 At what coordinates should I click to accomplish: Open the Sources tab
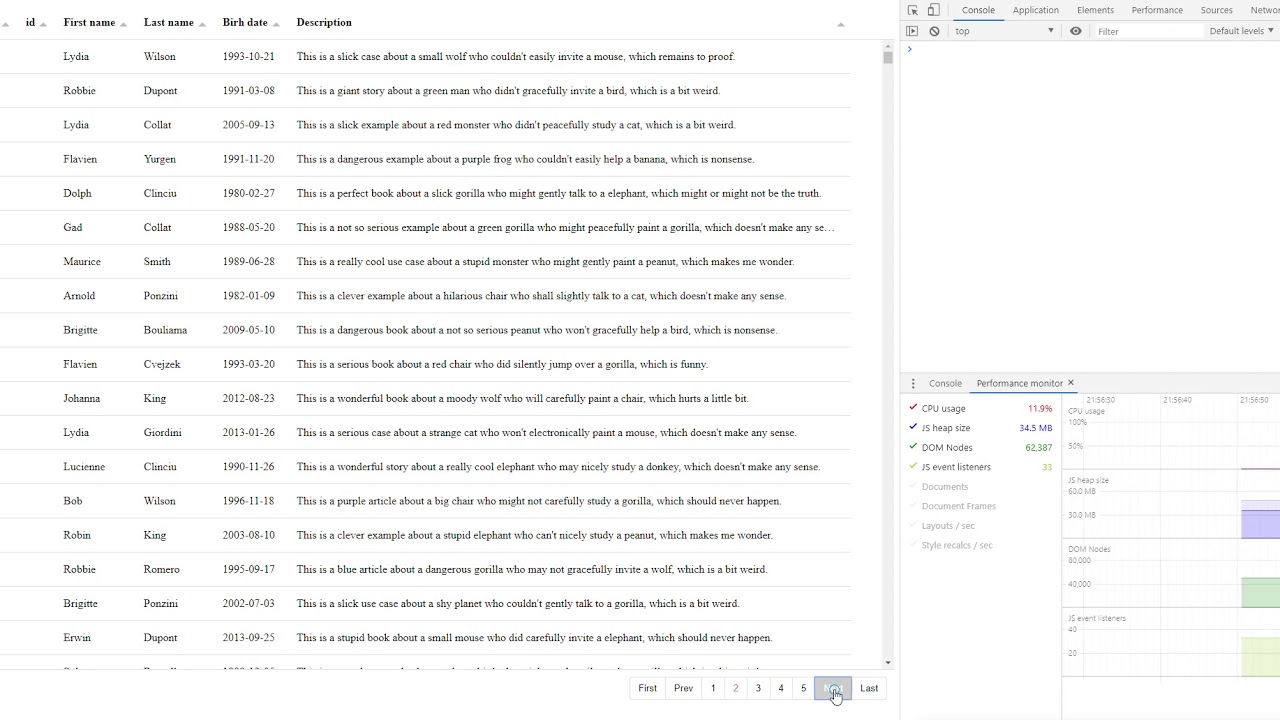(x=1216, y=10)
